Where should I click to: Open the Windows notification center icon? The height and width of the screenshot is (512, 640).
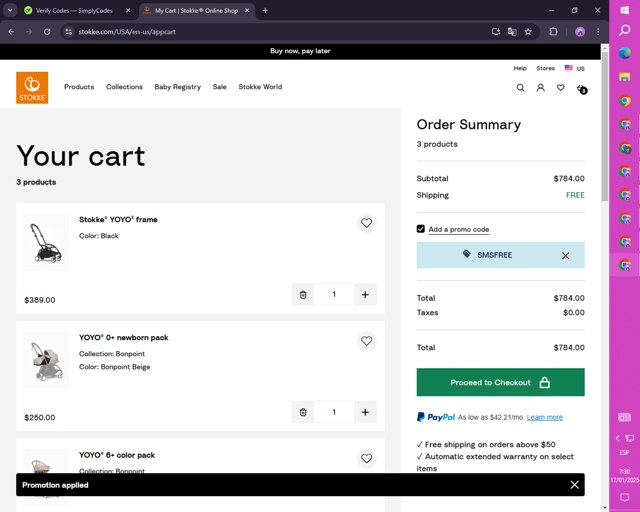coord(624,497)
